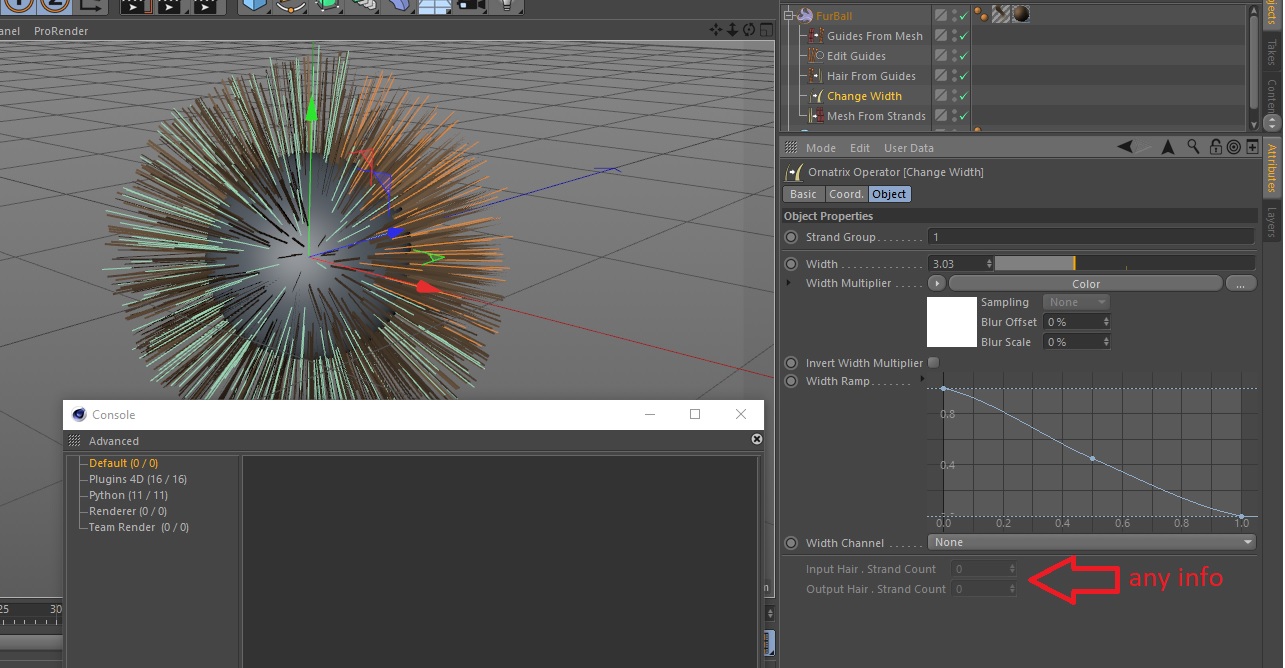1285x668 pixels.
Task: Click the Edit Guides operator icon
Action: coord(816,56)
